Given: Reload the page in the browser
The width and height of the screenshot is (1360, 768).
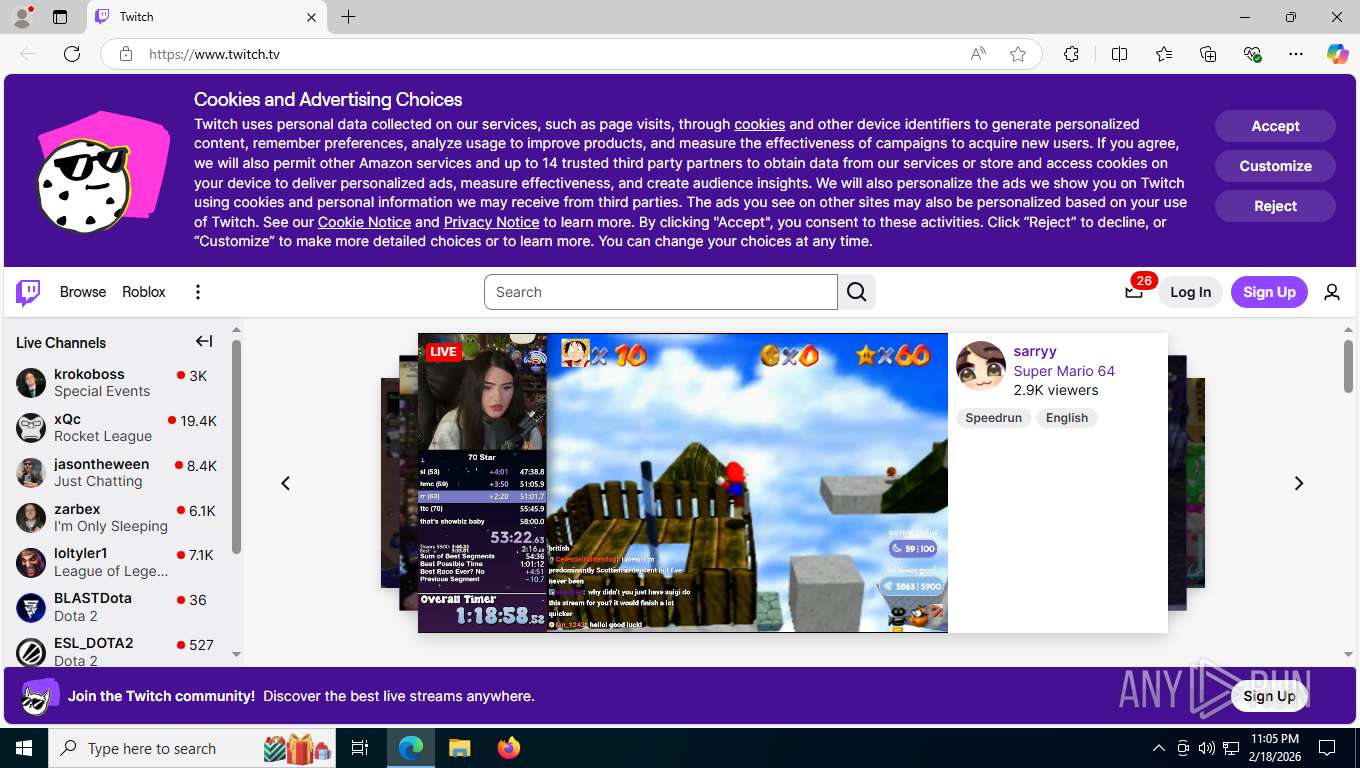Looking at the screenshot, I should pyautogui.click(x=72, y=54).
